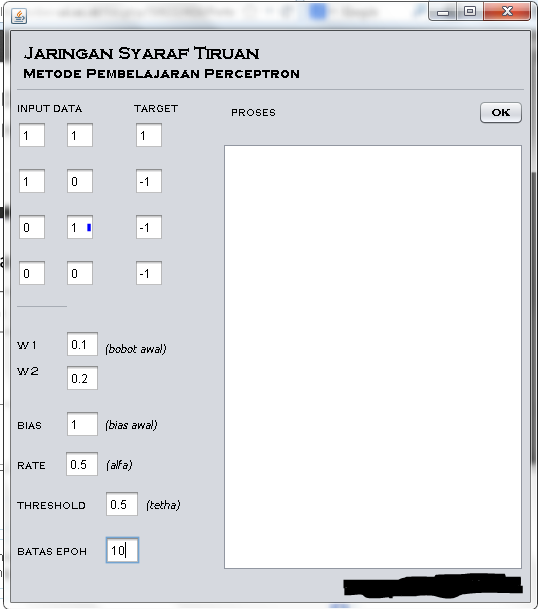Click the TARGET column label

tap(156, 108)
